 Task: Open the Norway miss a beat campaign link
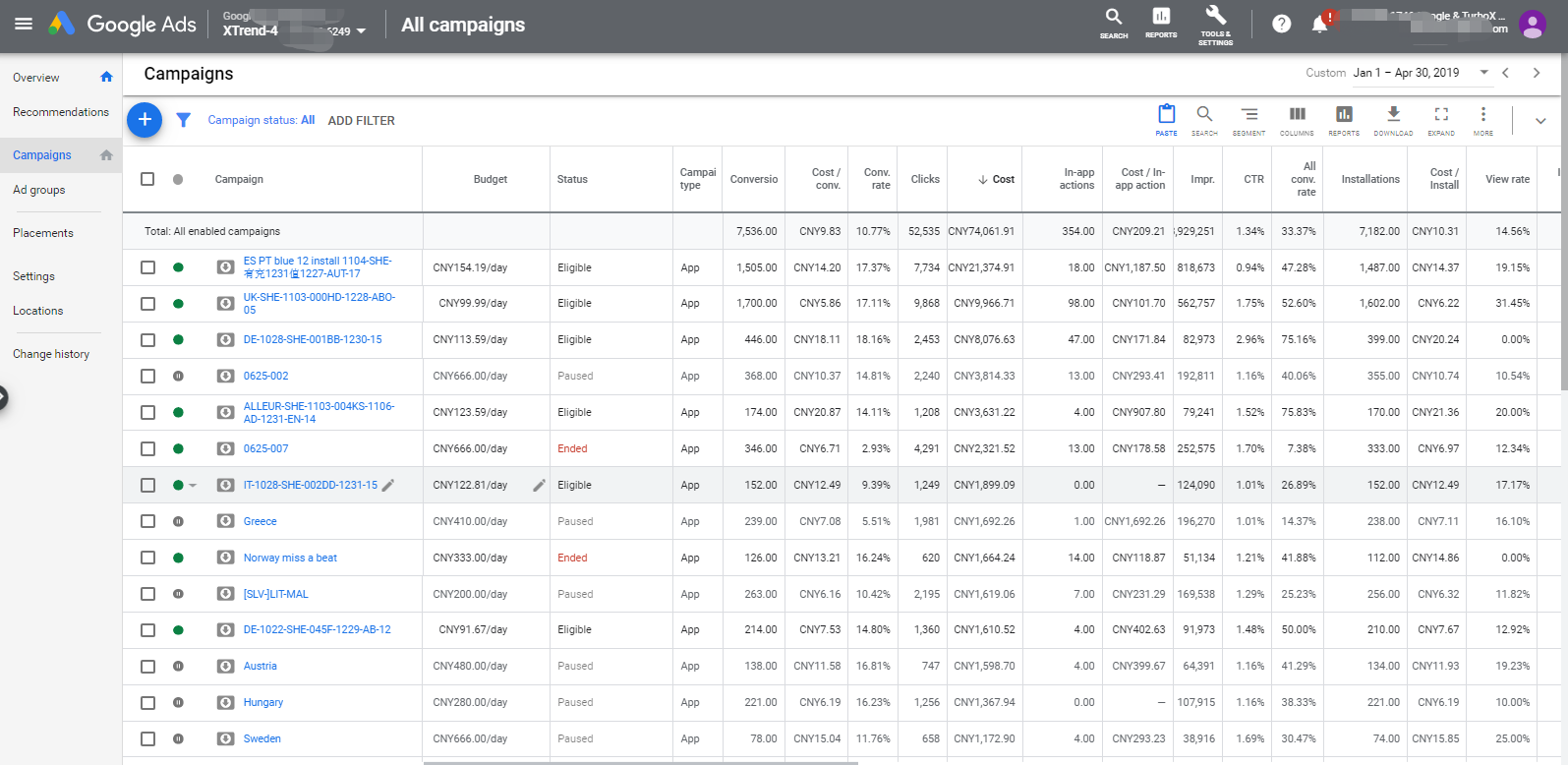point(290,558)
